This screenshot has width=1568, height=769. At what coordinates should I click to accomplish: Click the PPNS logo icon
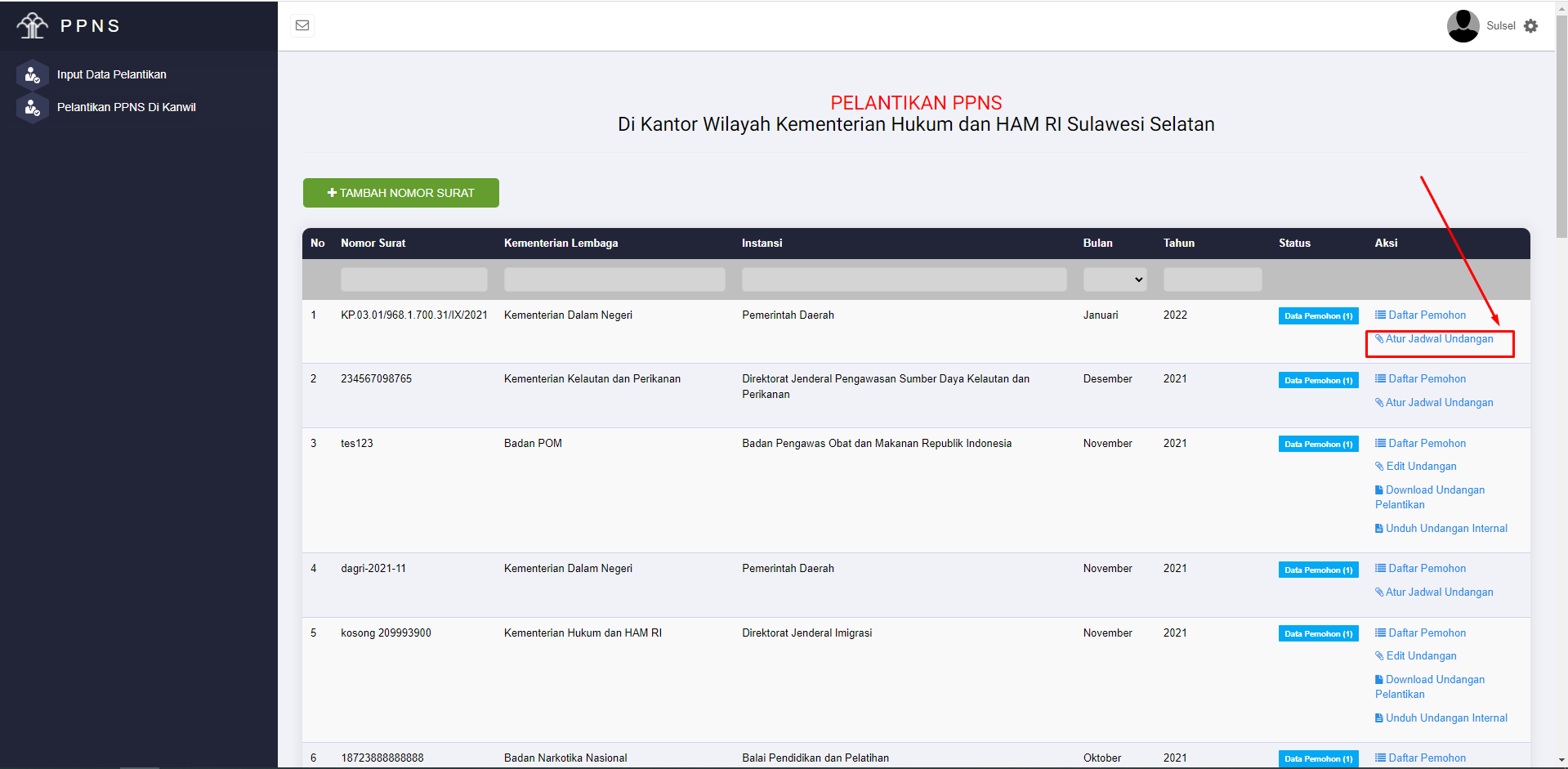coord(33,25)
